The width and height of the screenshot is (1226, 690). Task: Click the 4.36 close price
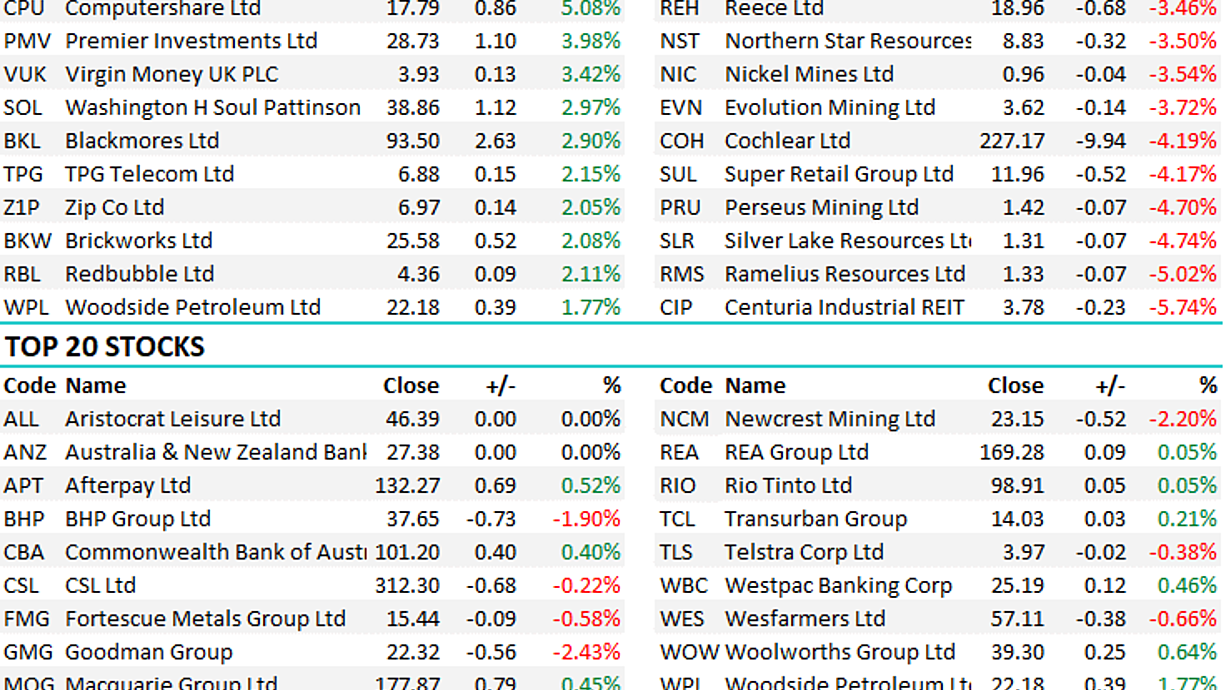click(418, 273)
